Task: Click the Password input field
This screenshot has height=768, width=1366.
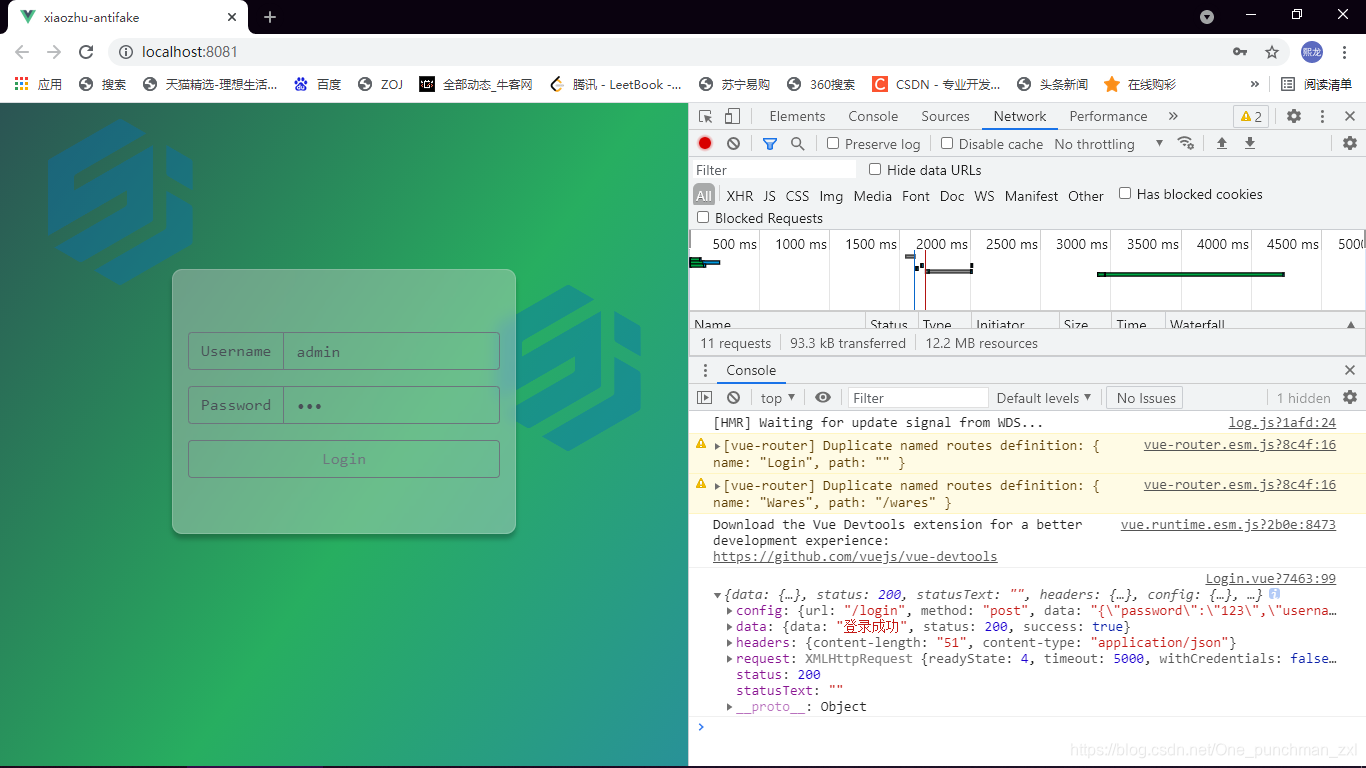Action: [392, 405]
